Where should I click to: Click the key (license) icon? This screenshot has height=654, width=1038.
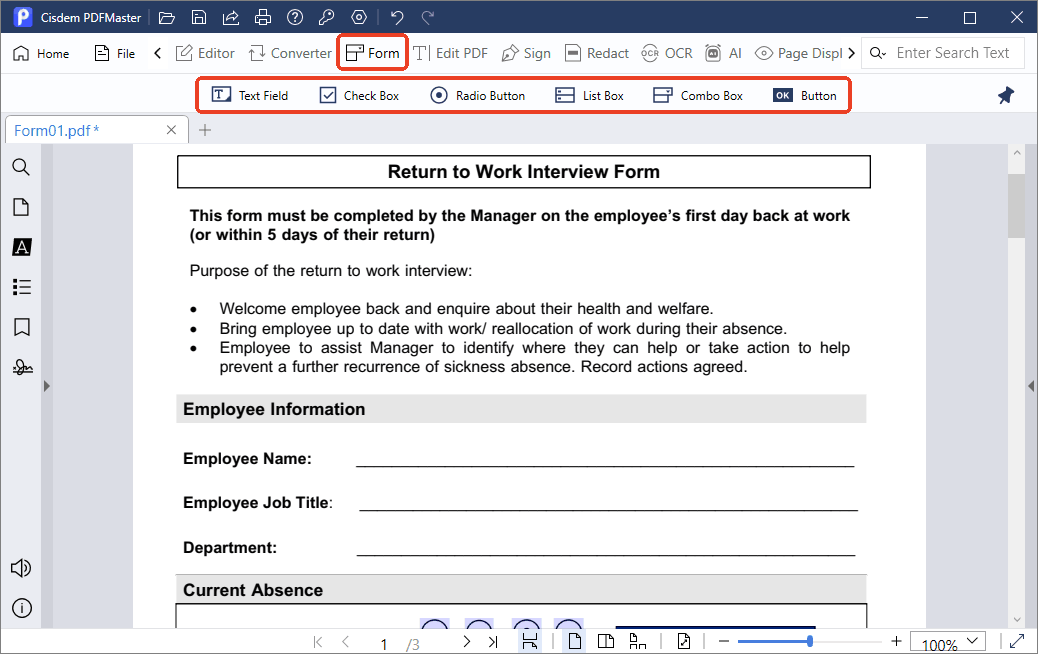click(x=326, y=17)
